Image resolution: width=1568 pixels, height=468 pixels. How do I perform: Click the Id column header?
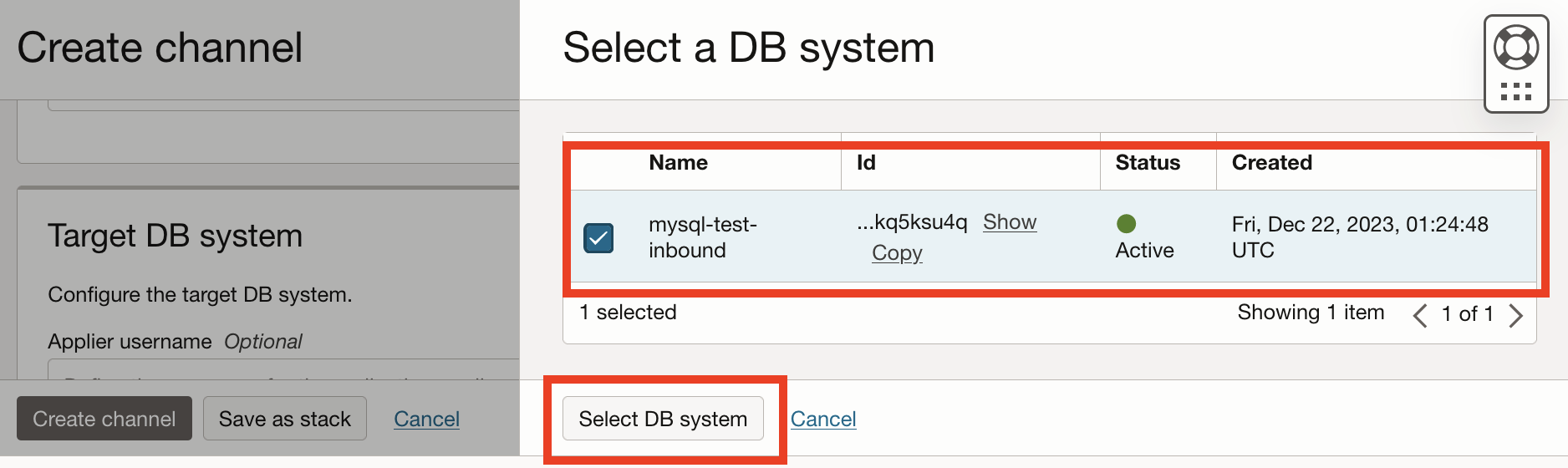point(866,162)
